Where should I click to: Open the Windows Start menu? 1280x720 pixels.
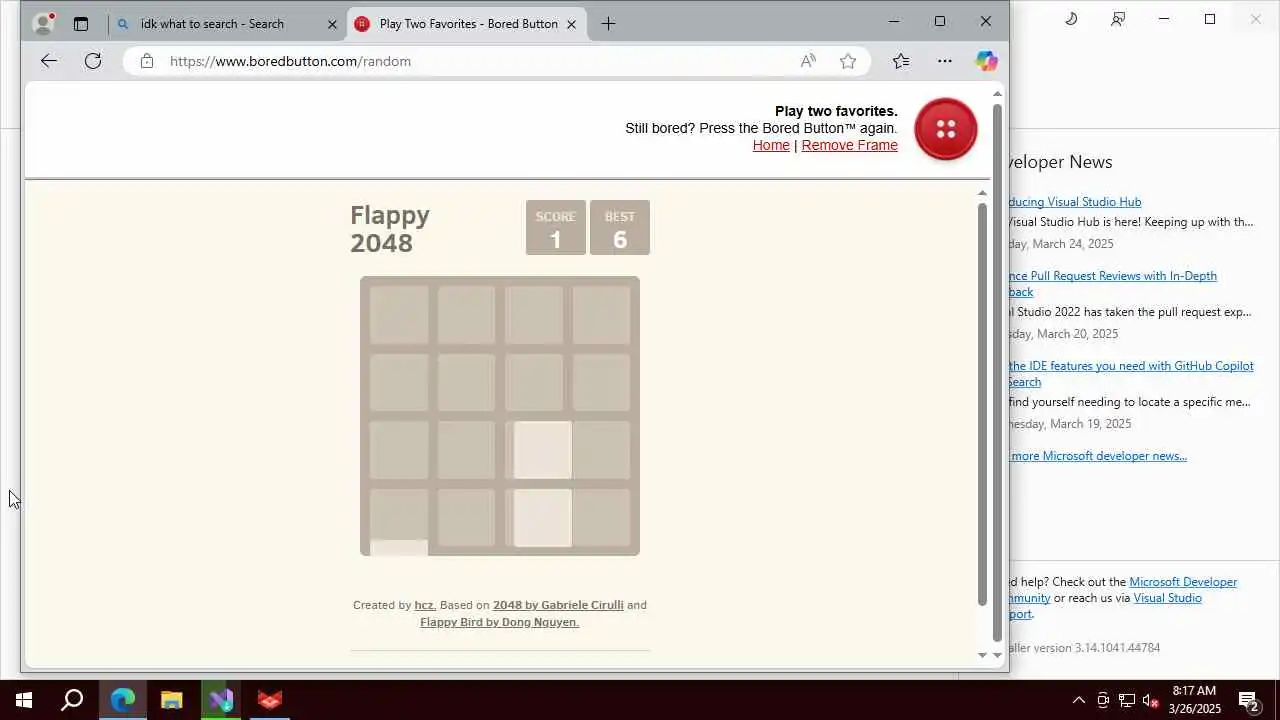(24, 700)
